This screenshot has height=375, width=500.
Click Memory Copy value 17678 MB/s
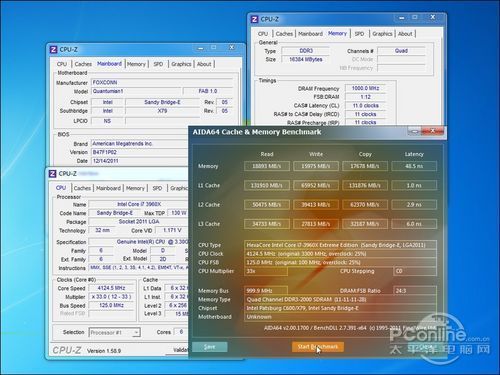click(365, 166)
